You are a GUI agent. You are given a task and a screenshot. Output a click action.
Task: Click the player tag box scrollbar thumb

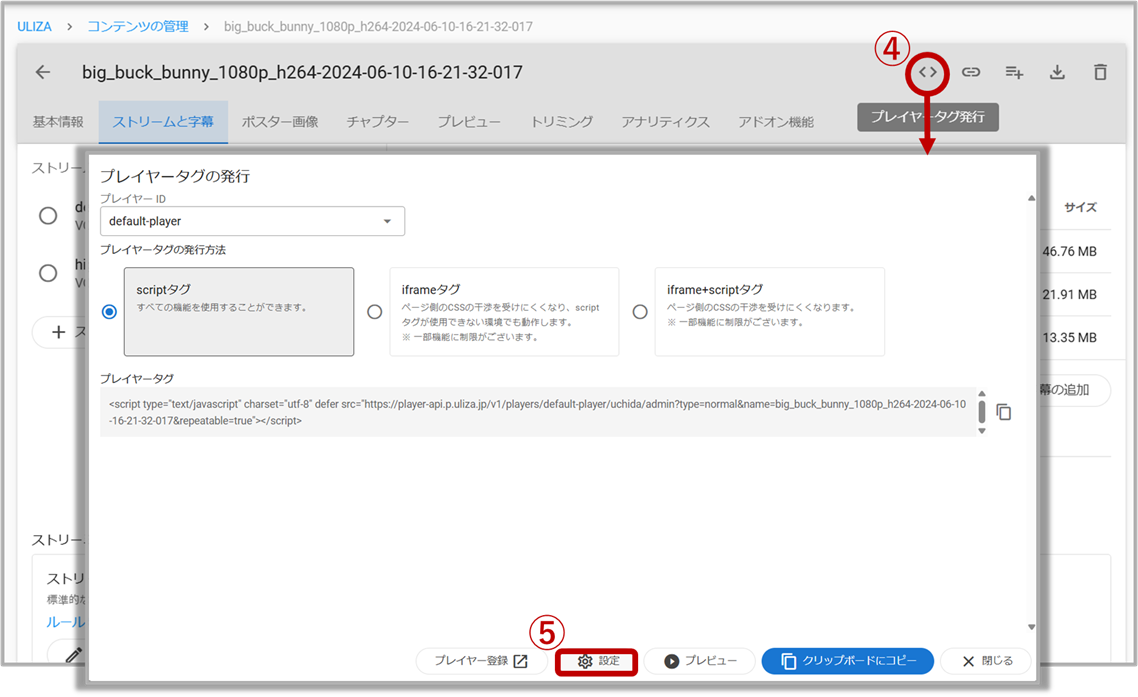tap(982, 412)
